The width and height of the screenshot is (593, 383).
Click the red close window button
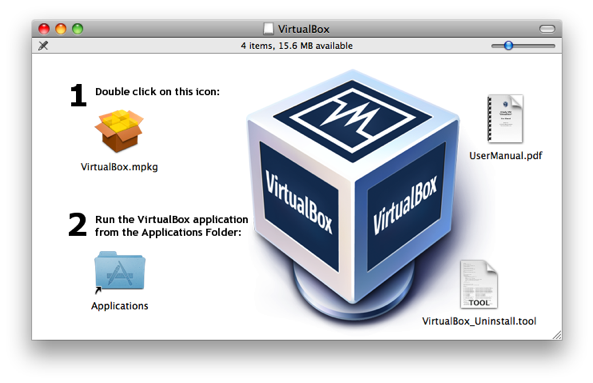point(44,29)
